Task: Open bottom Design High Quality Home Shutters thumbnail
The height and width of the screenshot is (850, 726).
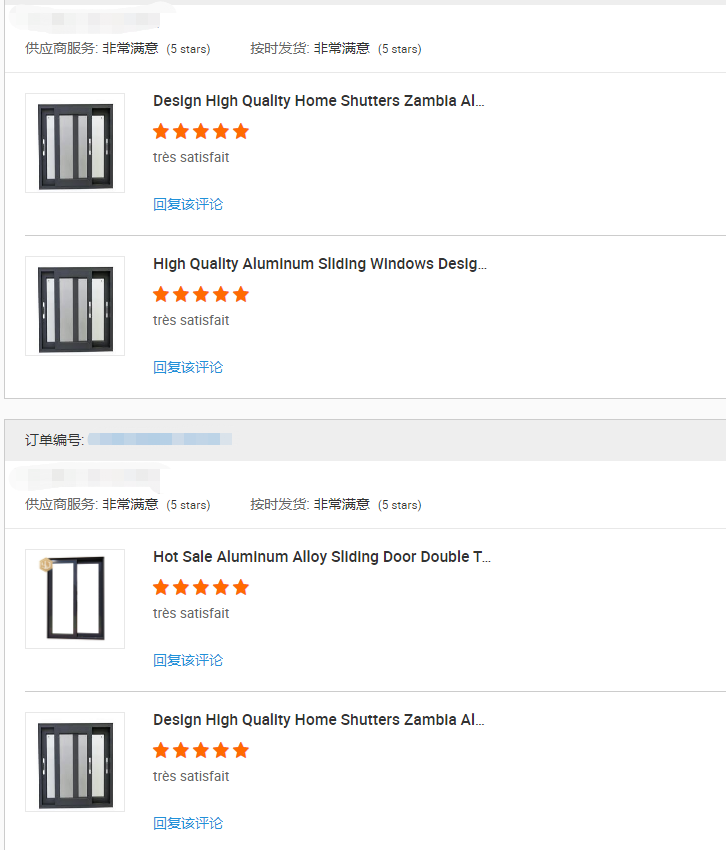Action: pyautogui.click(x=75, y=762)
